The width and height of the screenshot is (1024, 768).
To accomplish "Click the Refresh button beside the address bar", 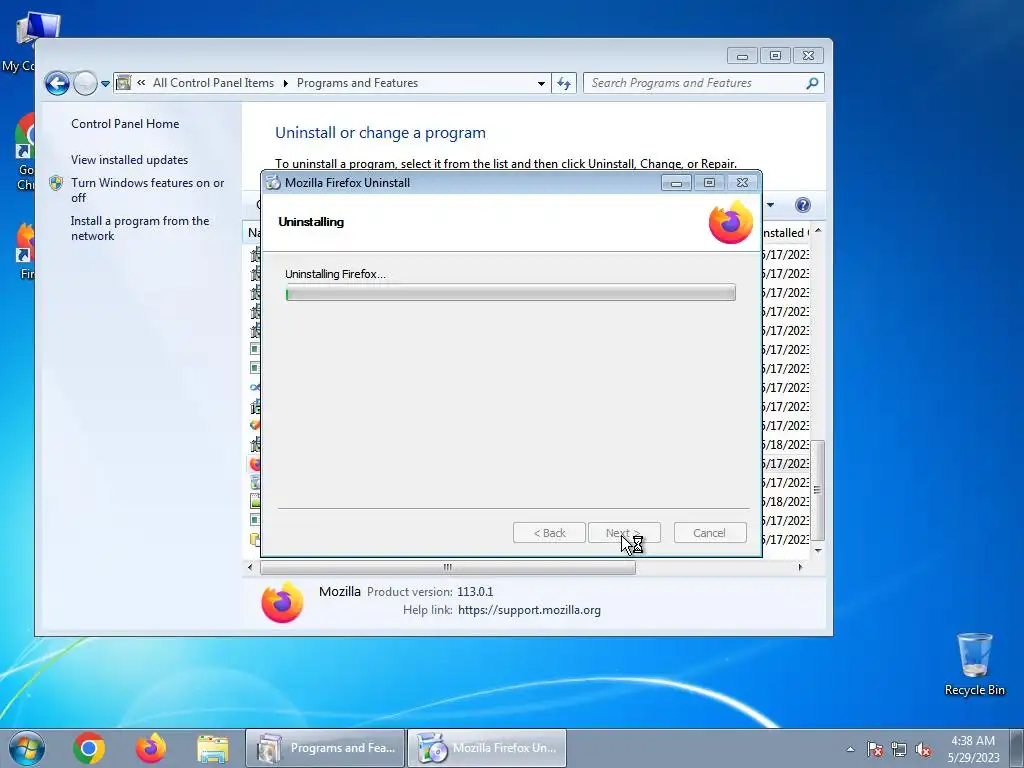I will pos(564,84).
